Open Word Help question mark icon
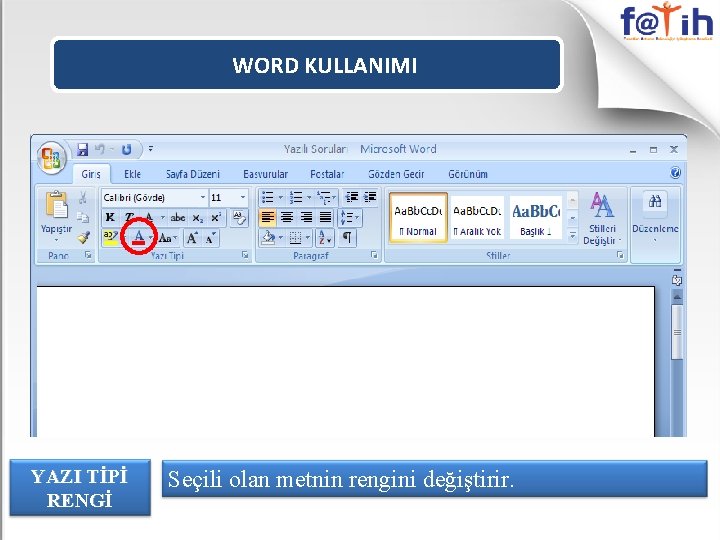720x540 pixels. pos(675,173)
